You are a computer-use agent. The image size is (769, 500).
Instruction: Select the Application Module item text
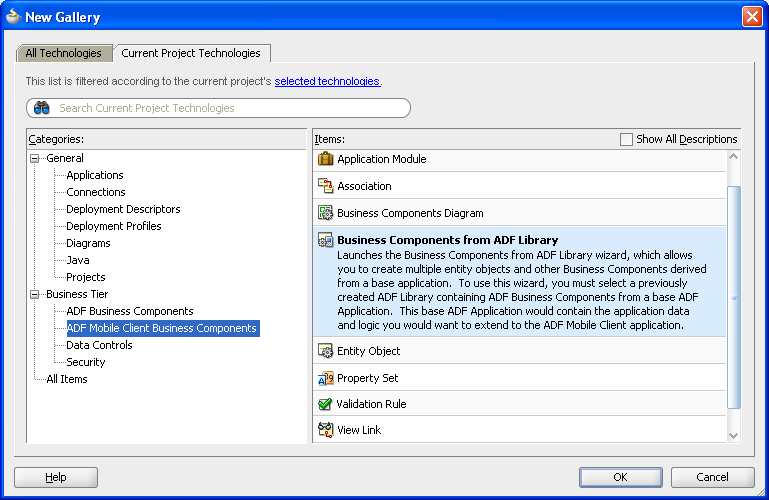coord(382,159)
